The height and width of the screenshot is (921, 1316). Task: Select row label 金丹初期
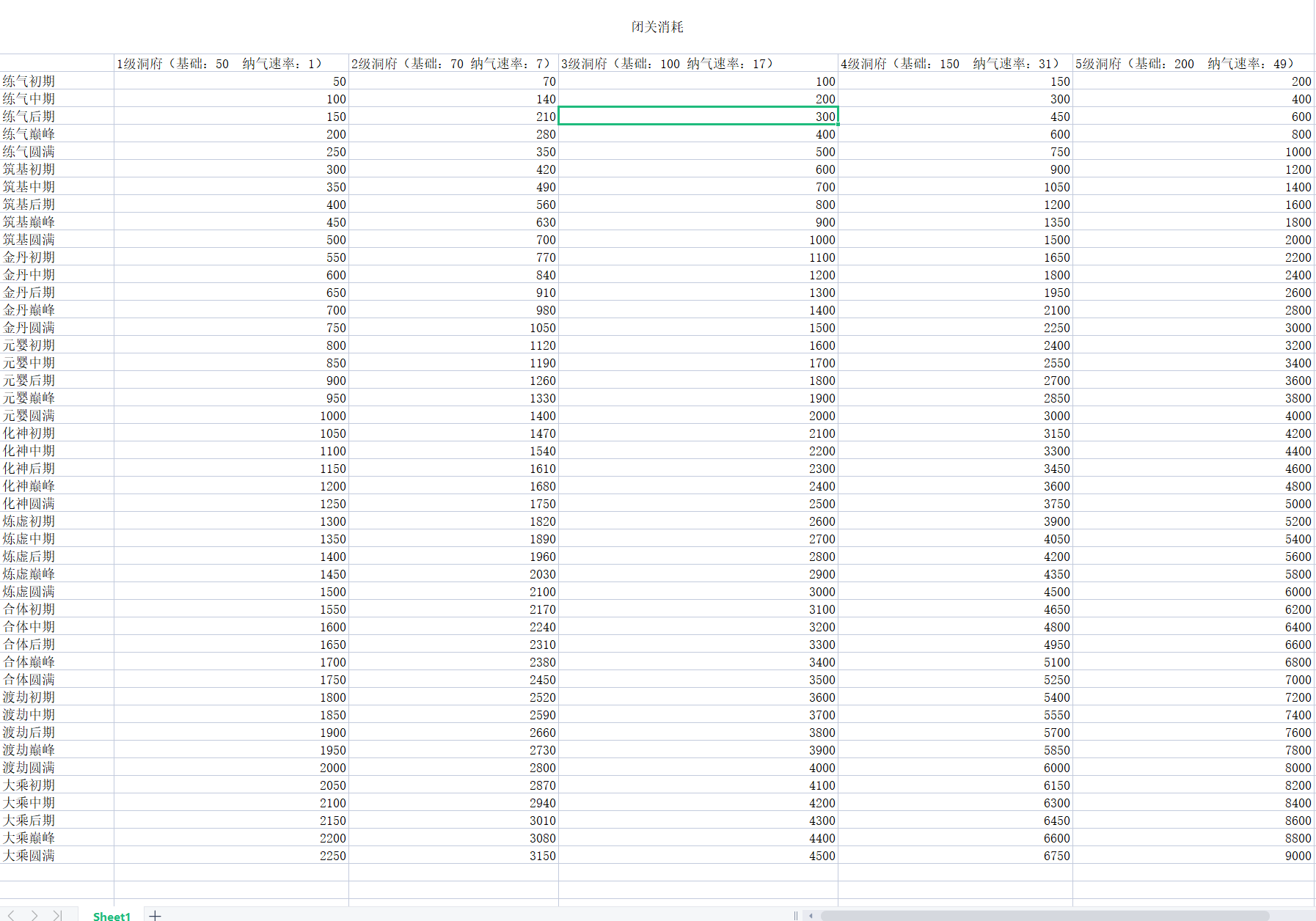[x=56, y=257]
